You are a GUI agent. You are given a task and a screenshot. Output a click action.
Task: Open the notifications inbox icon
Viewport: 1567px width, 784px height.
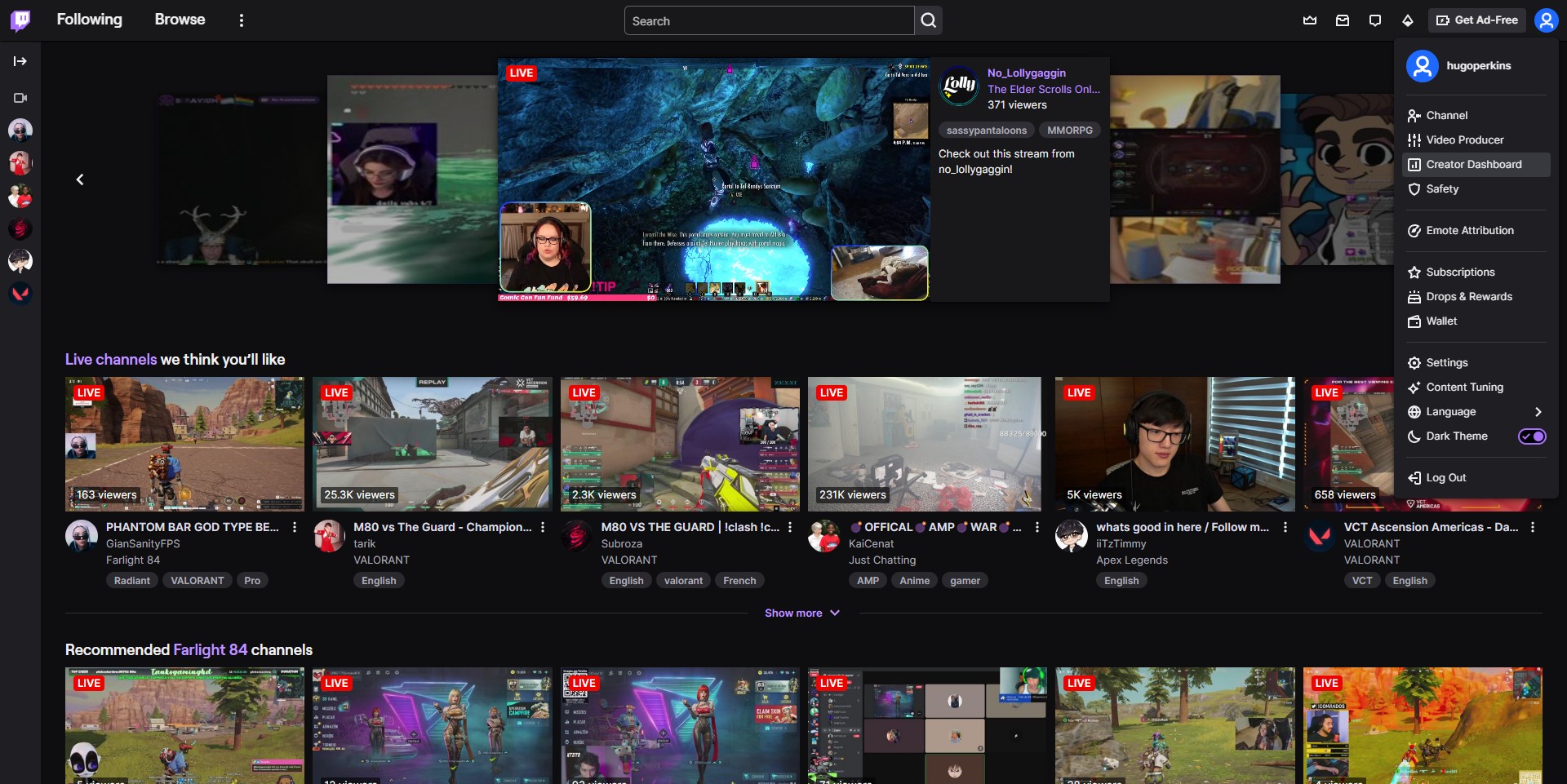point(1343,20)
